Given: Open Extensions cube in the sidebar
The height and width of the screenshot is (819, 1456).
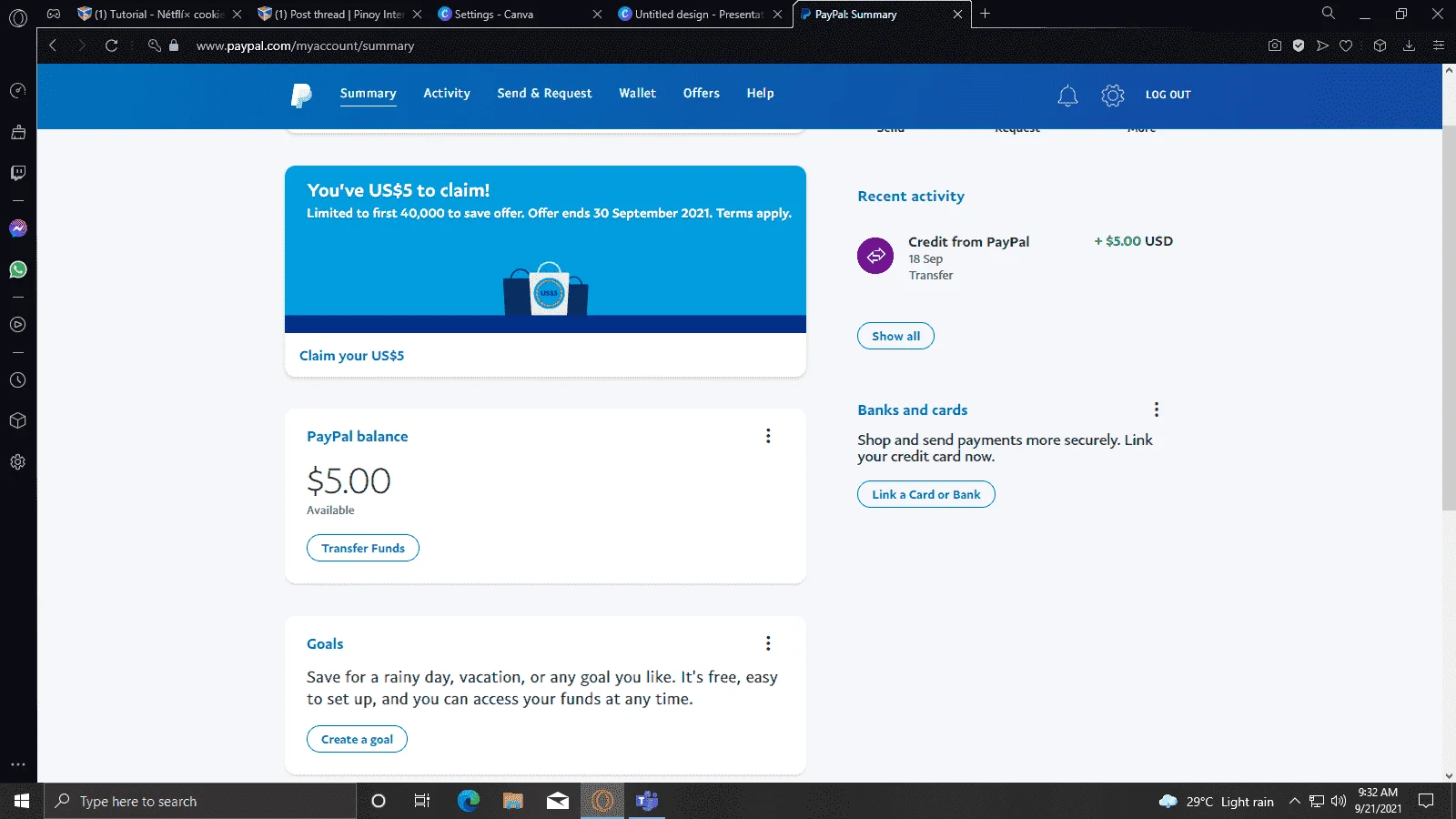Looking at the screenshot, I should pyautogui.click(x=17, y=420).
